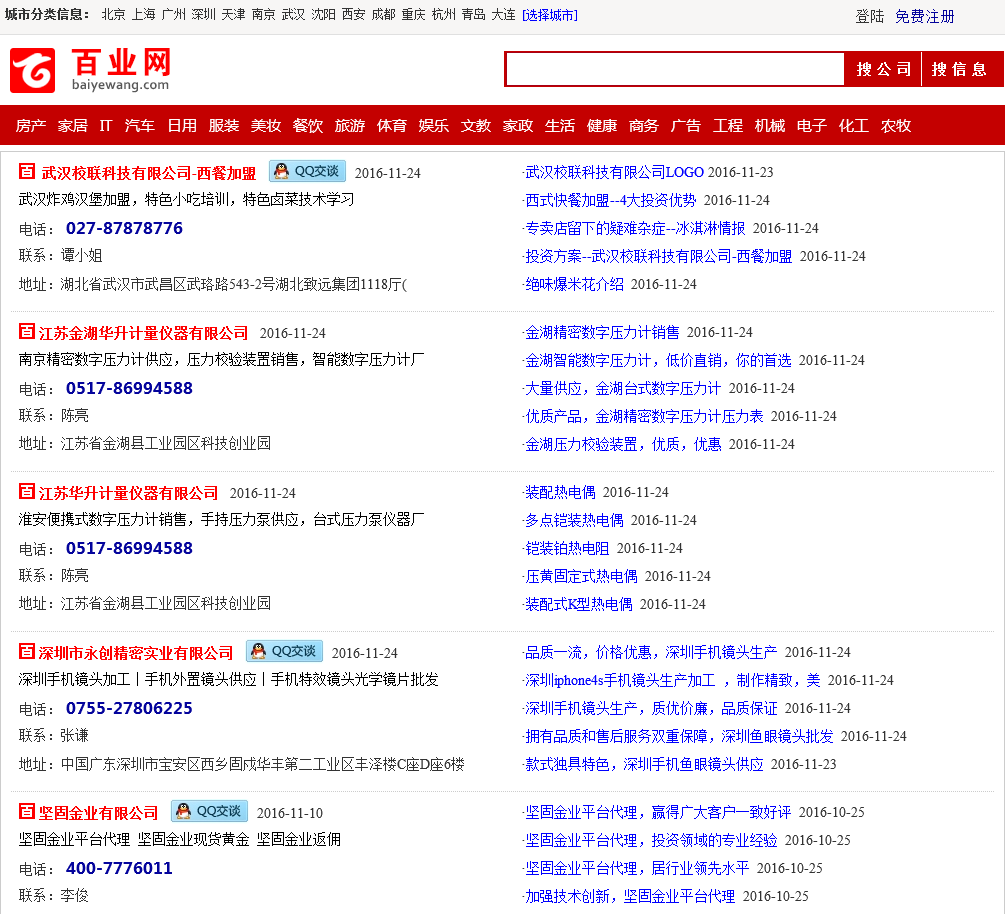Image resolution: width=1005 pixels, height=914 pixels.
Task: Open the 免费注册 register link
Action: click(924, 16)
